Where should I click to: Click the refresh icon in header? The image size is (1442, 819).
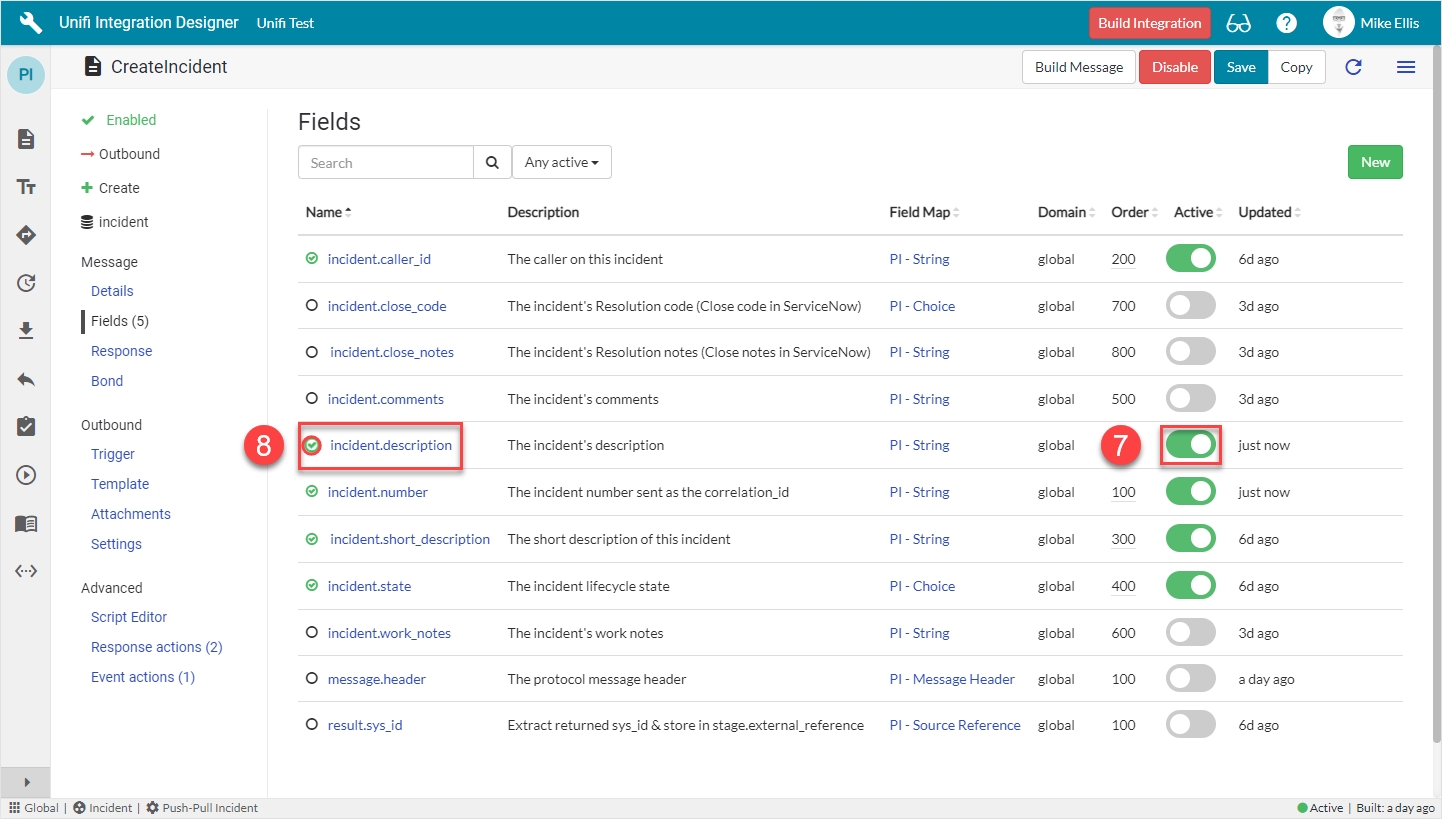tap(1353, 67)
